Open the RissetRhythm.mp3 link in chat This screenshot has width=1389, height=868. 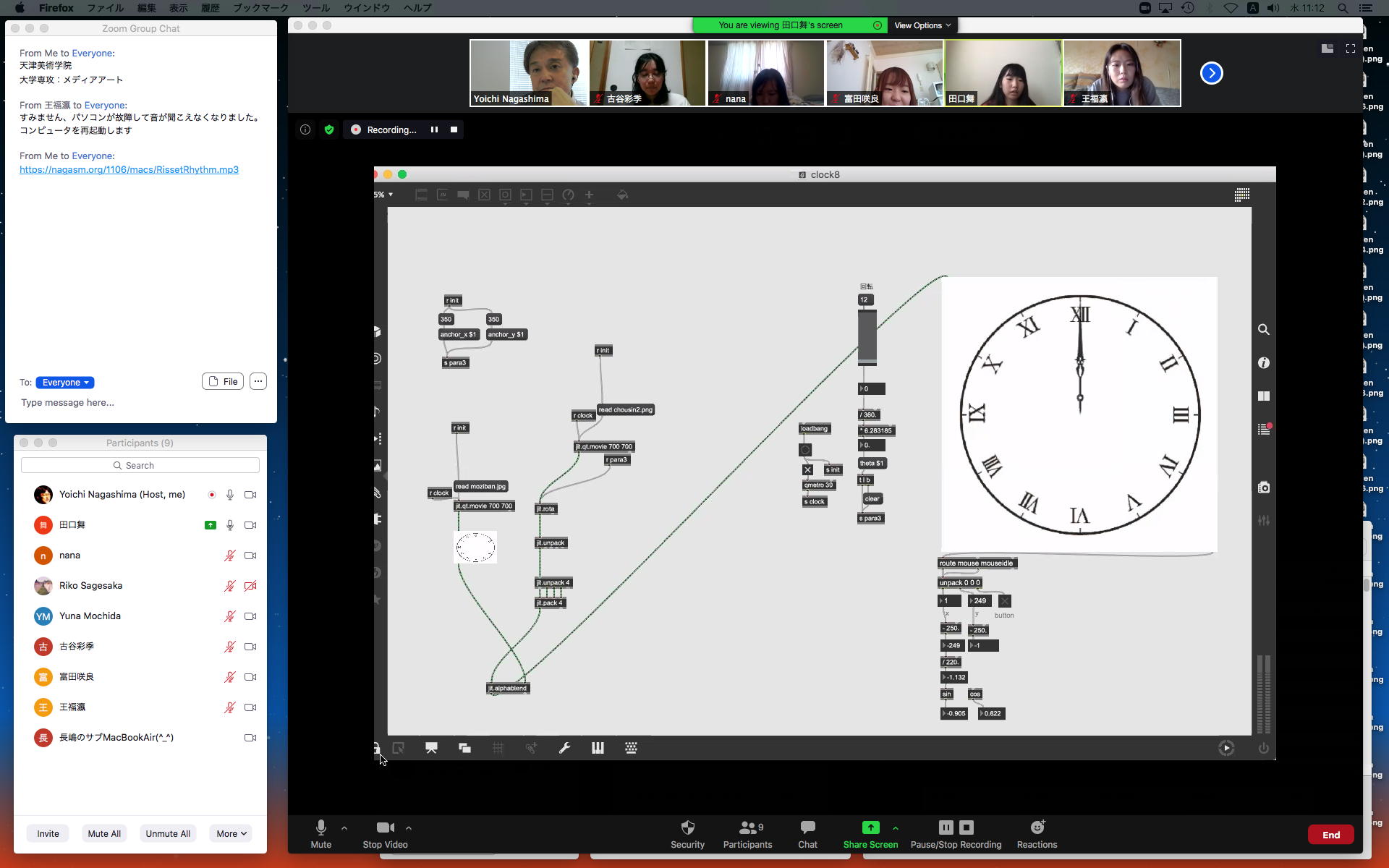click(x=129, y=170)
